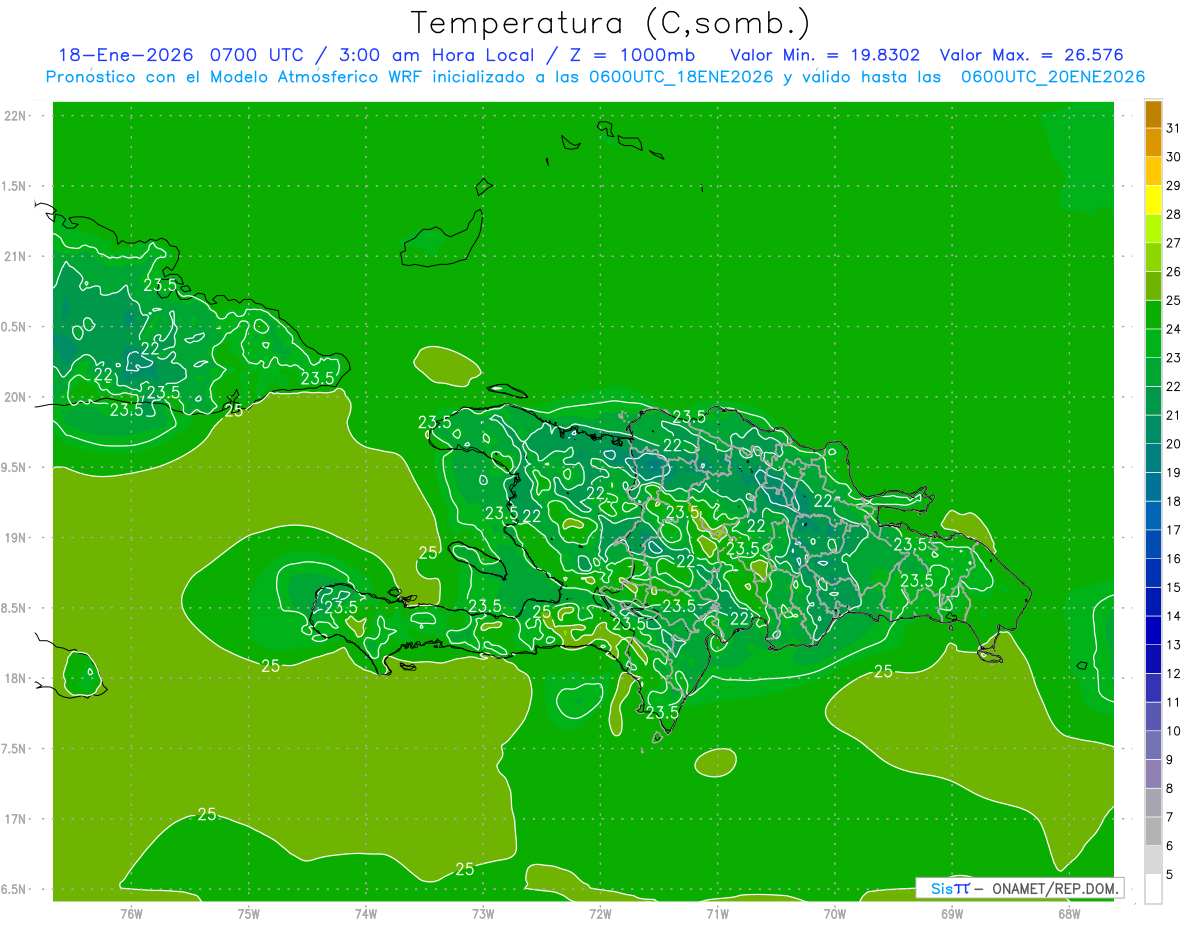This screenshot has height=927, width=1200.
Task: Click the legend value "14"
Action: [x=1174, y=616]
